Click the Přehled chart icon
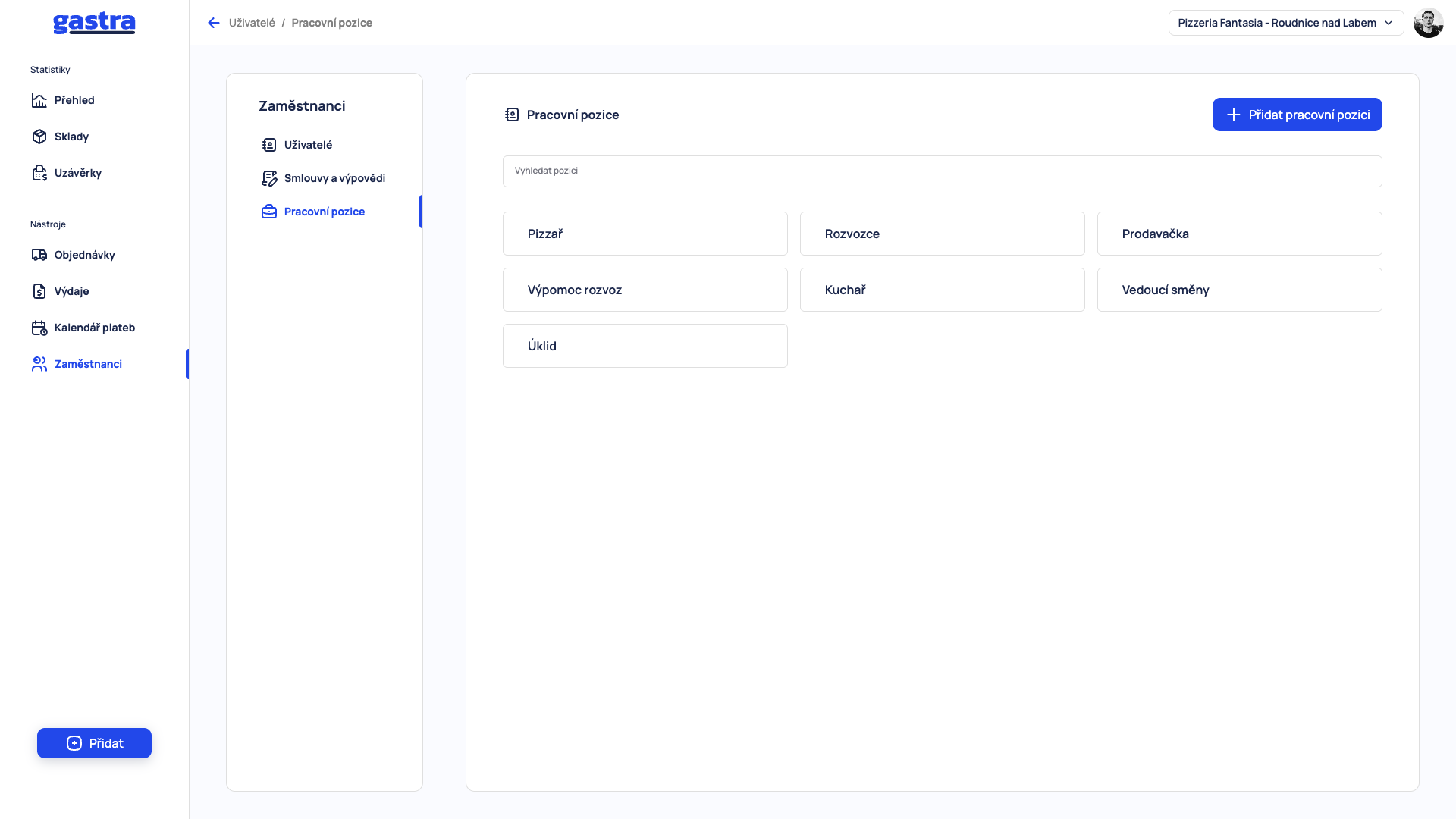 point(39,100)
